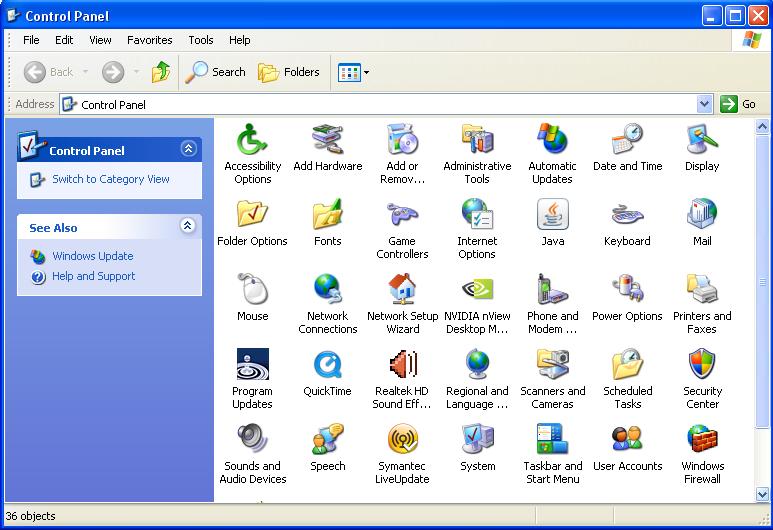Open the System icon

pos(477,439)
